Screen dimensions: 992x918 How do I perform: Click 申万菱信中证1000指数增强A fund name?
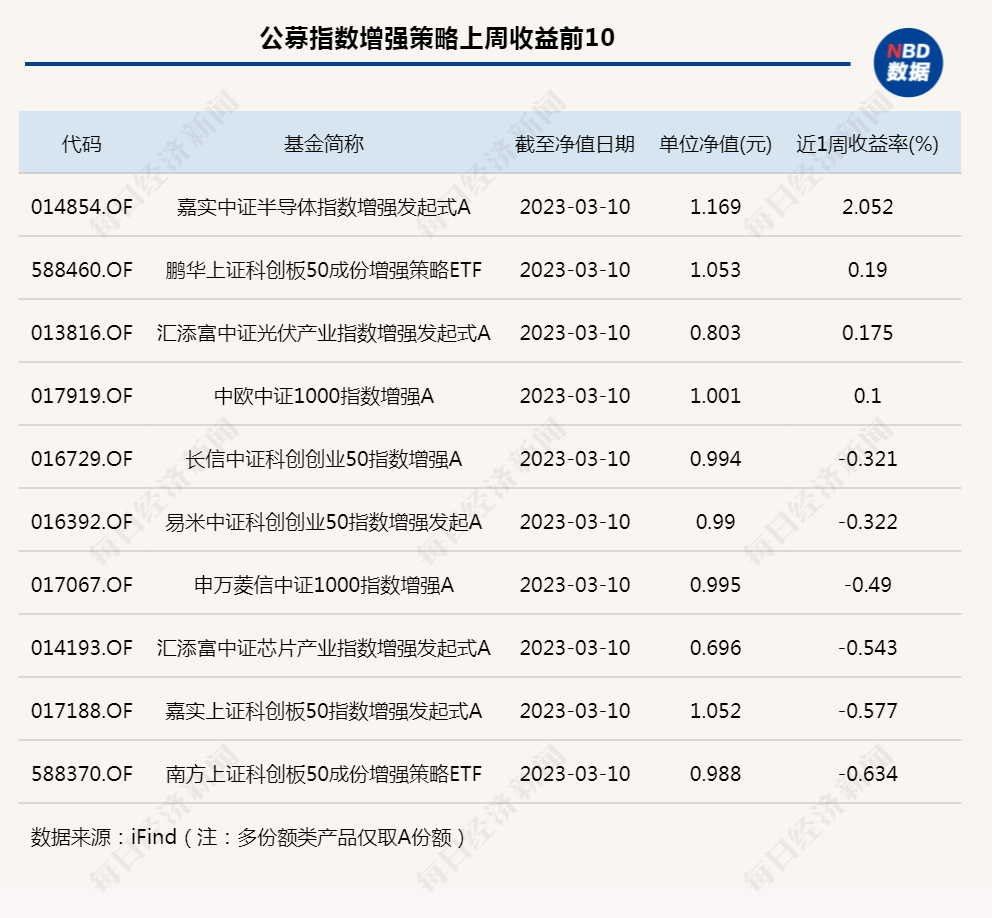[323, 585]
